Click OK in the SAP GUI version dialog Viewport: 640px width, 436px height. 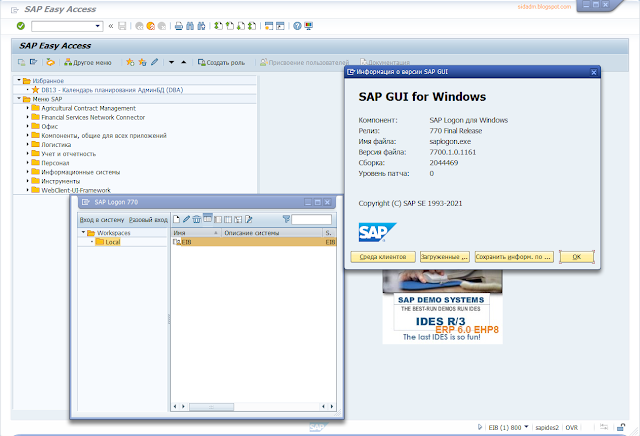pyautogui.click(x=576, y=257)
